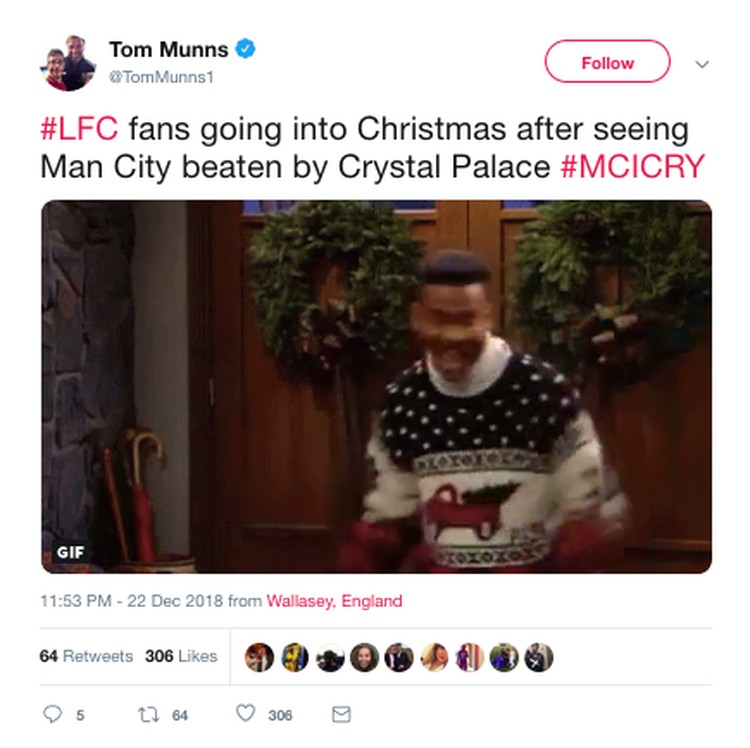Open the #LFC hashtag
This screenshot has width=750, height=748.
[79, 129]
